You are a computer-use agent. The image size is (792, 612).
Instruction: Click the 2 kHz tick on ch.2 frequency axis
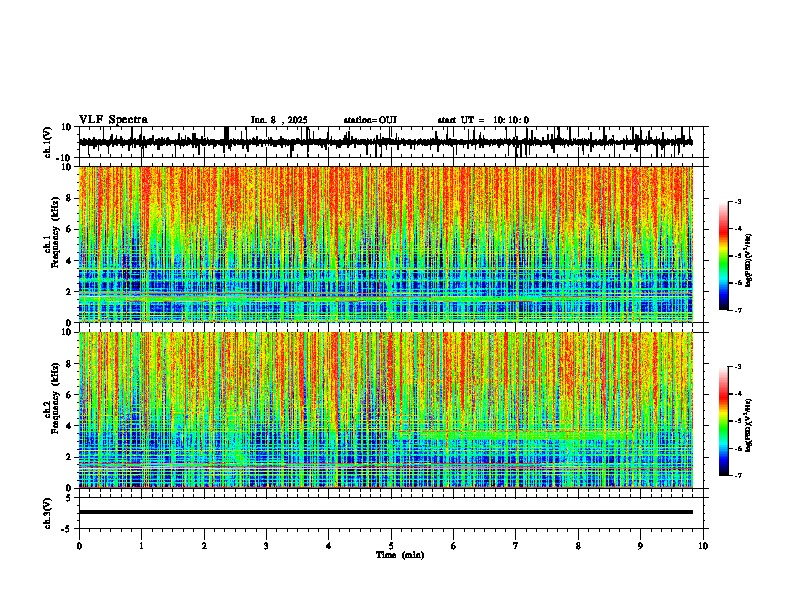(70, 457)
